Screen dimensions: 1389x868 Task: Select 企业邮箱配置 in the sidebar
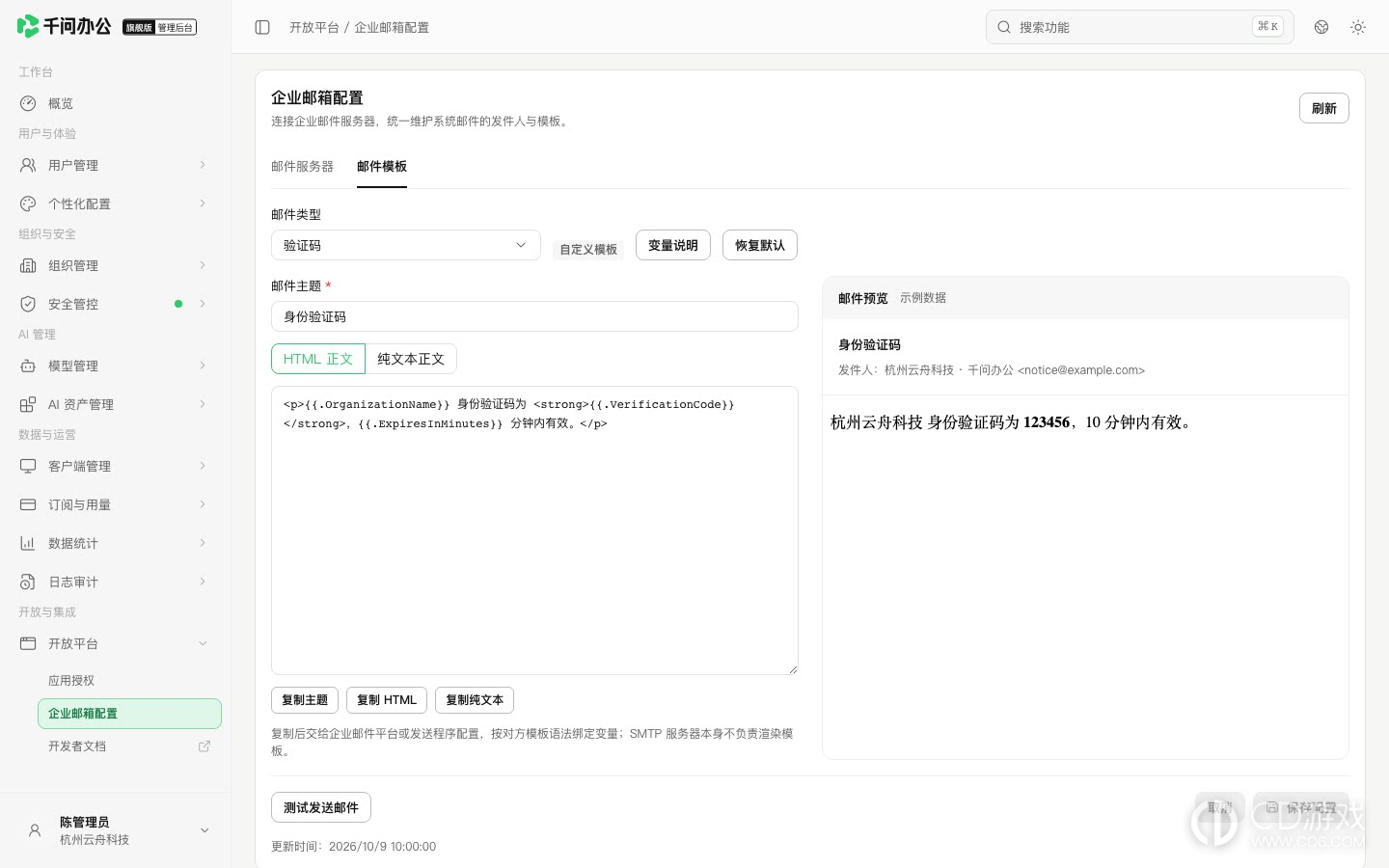click(129, 714)
